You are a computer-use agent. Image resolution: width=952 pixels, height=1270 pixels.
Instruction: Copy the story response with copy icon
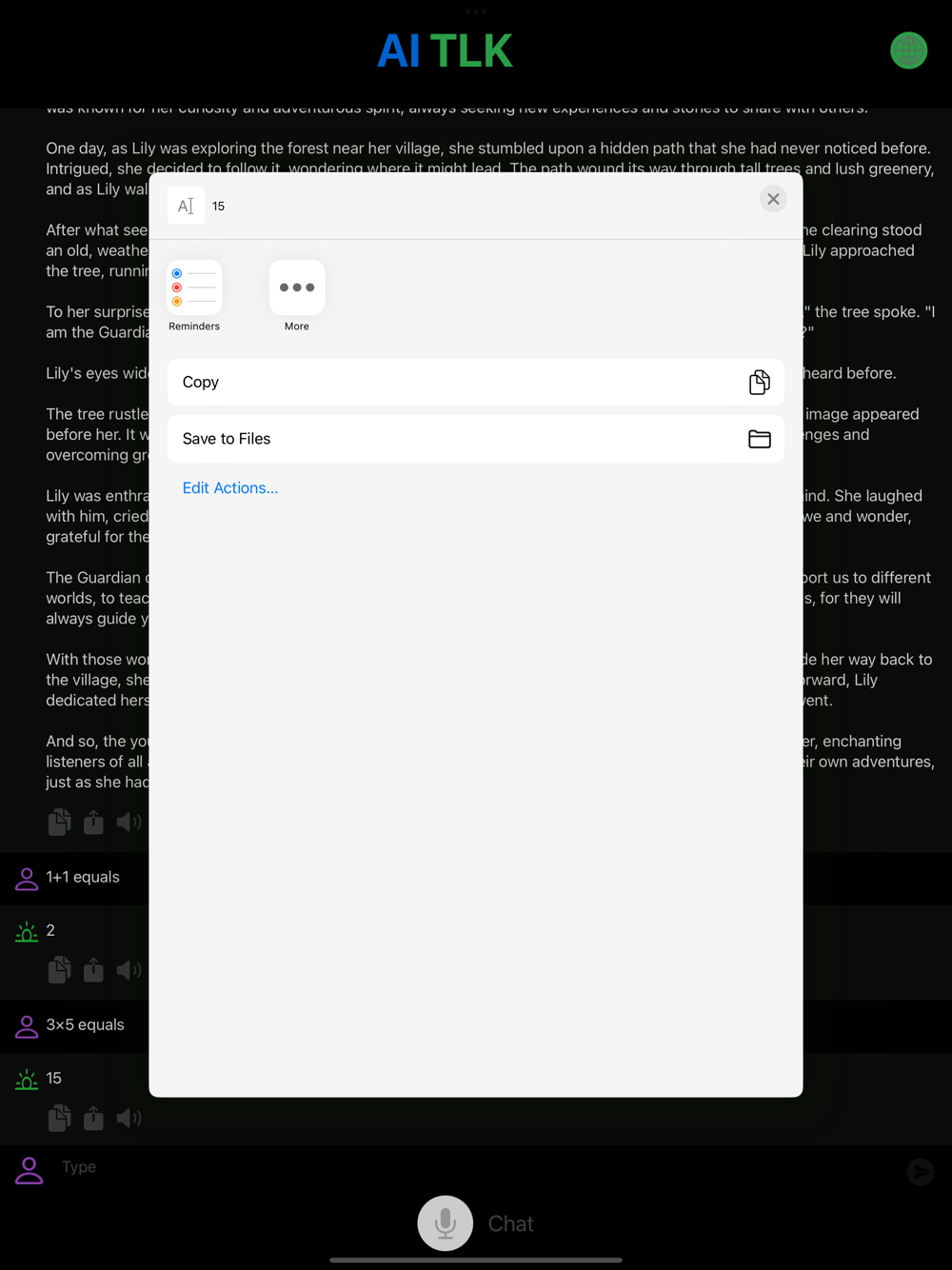click(59, 822)
